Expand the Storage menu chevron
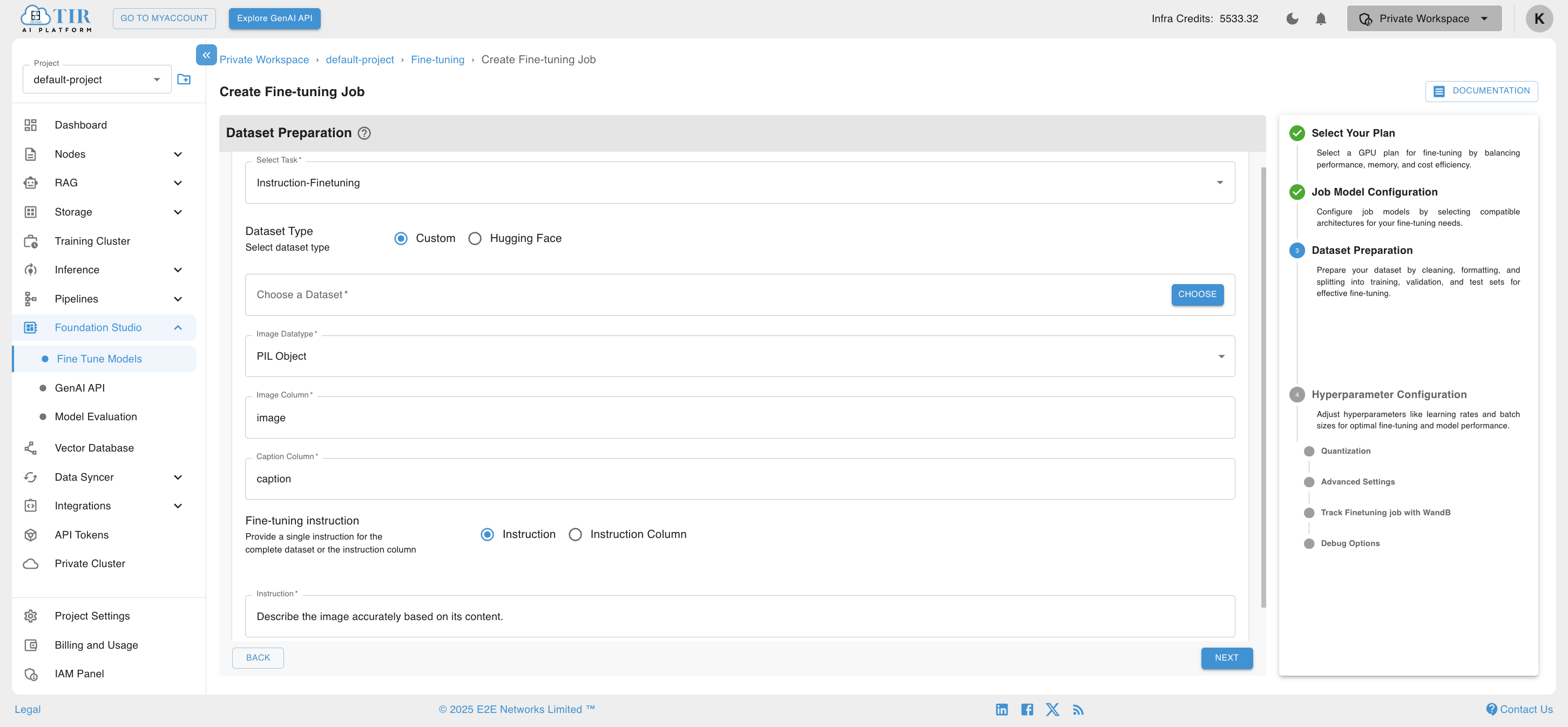The image size is (1568, 727). [178, 212]
